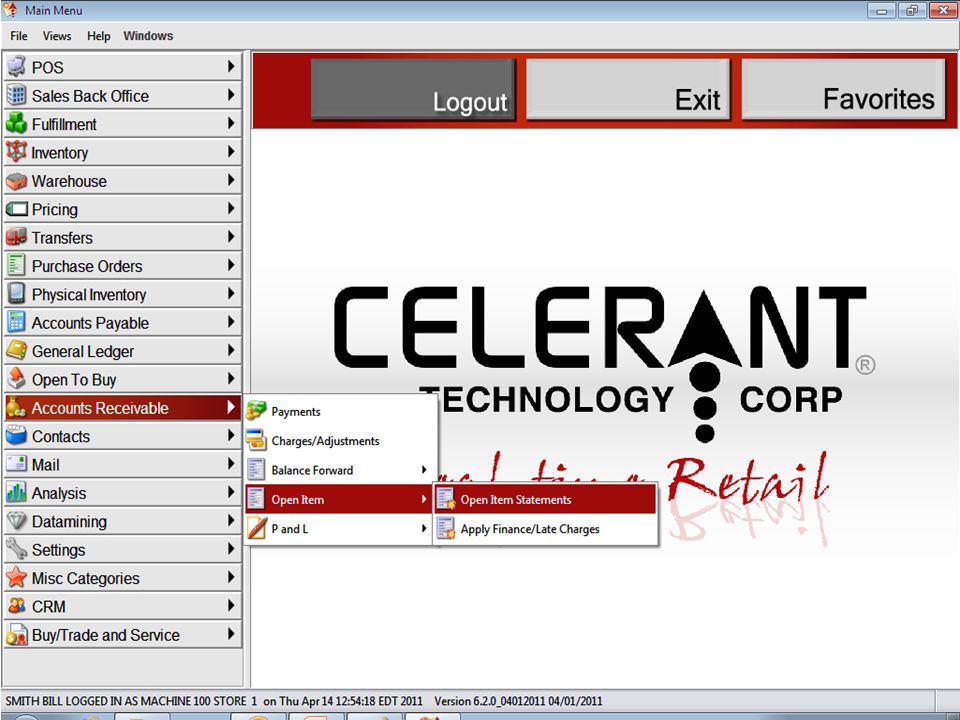
Task: Choose Apply Finance/Late Charges
Action: (x=545, y=528)
